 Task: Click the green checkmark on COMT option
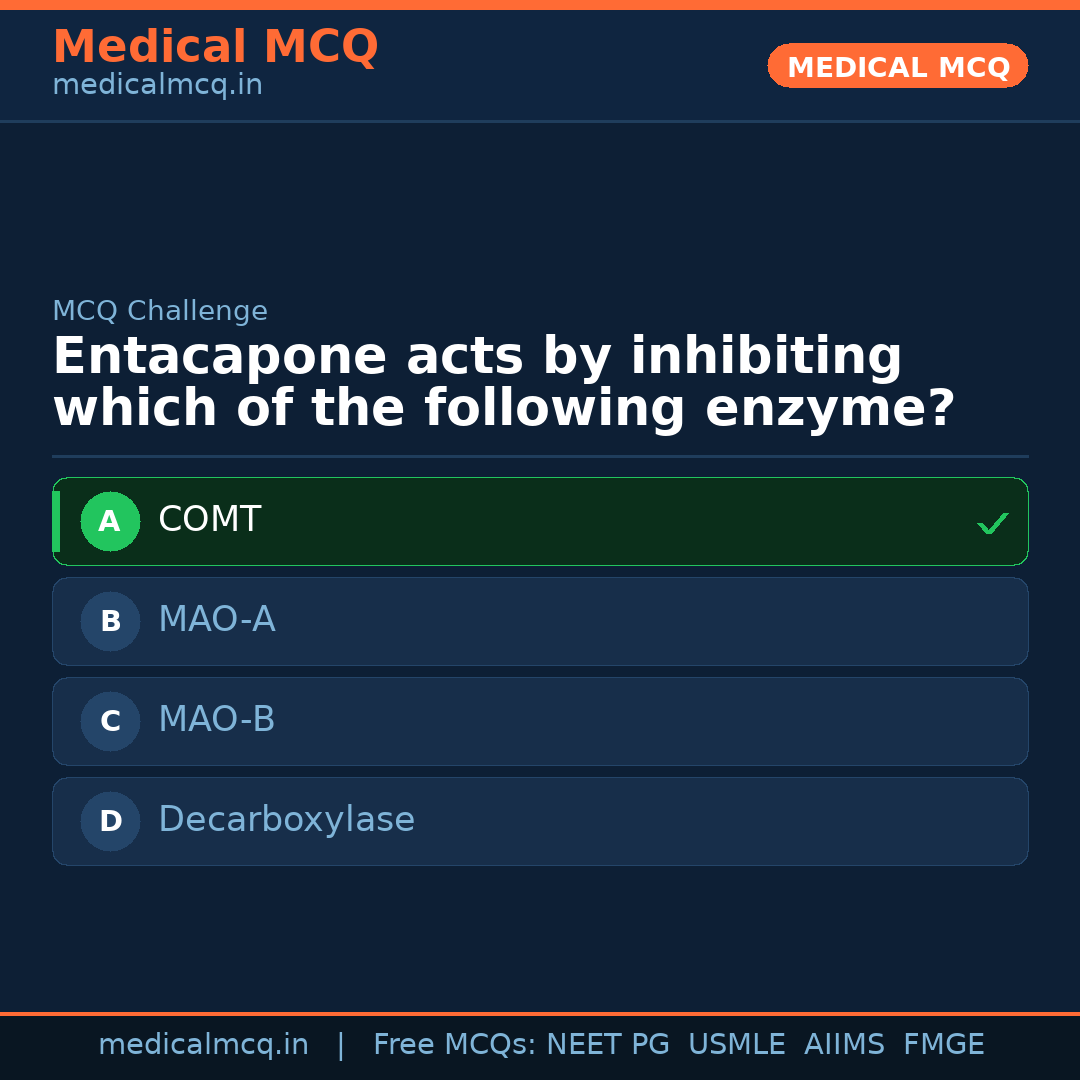click(992, 523)
